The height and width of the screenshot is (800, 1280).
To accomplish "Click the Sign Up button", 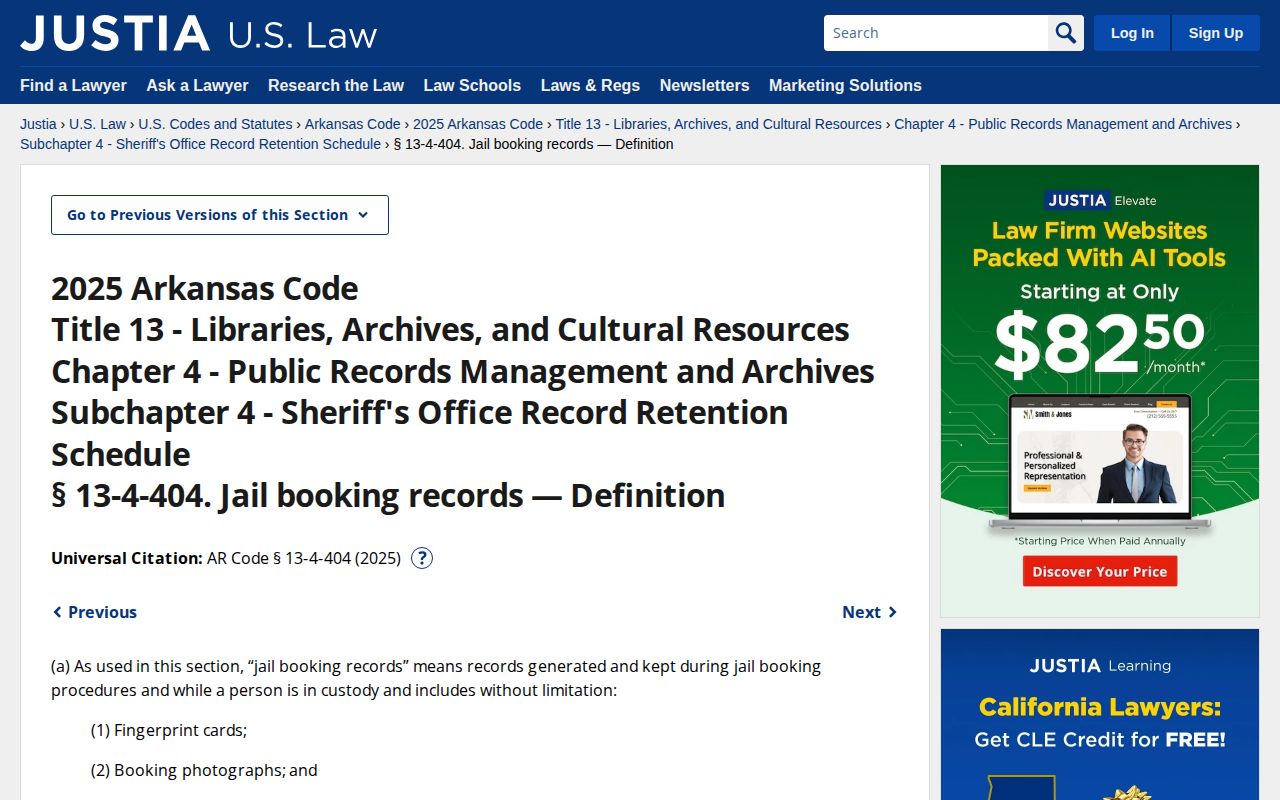I will (1216, 33).
